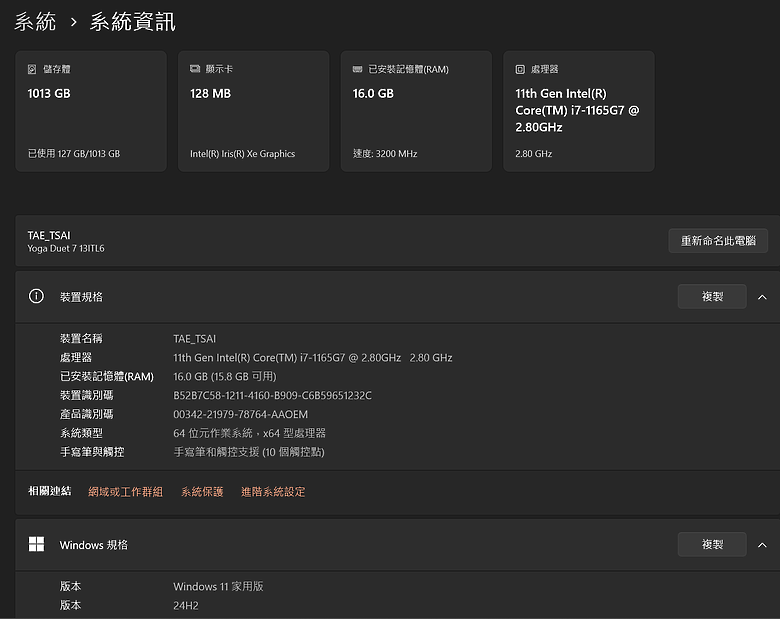The height and width of the screenshot is (619, 780).
Task: Go back to 系統 breadcrumb
Action: (35, 22)
